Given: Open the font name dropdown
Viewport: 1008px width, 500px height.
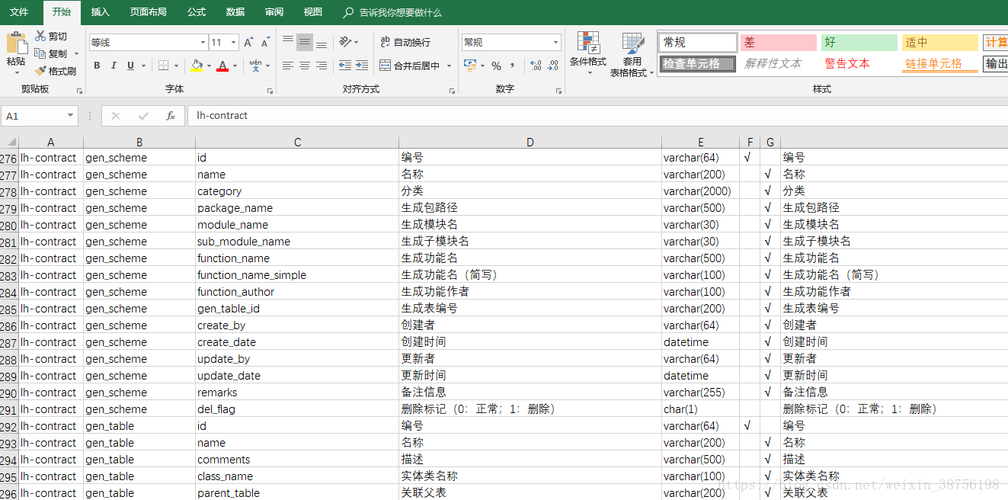Looking at the screenshot, I should coord(202,43).
